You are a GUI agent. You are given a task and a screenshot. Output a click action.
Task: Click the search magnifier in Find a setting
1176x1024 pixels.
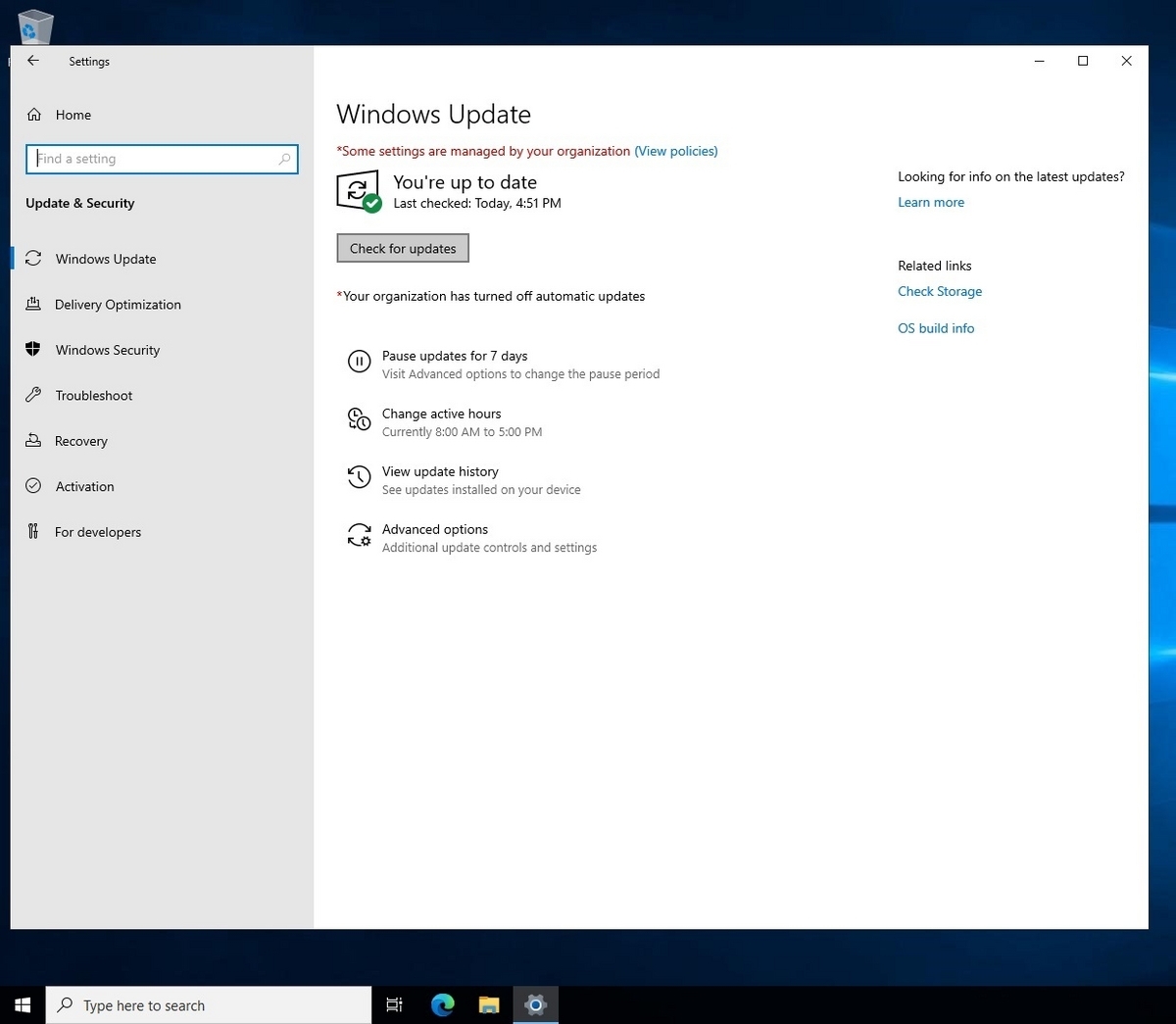tap(284, 159)
